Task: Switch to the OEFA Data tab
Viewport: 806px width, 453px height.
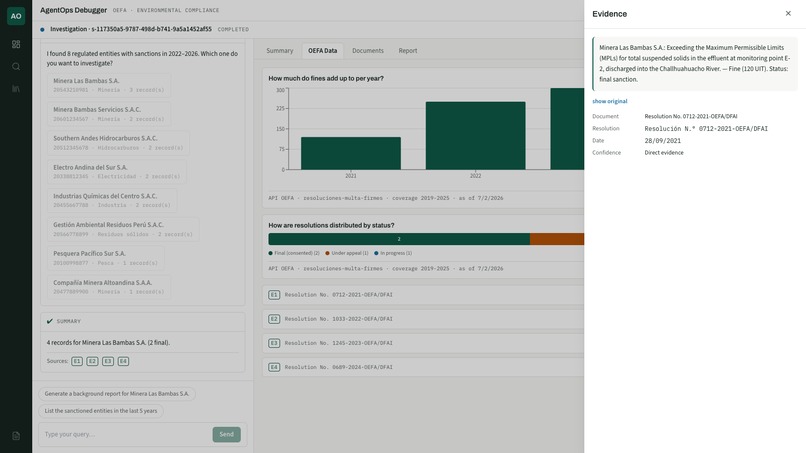Action: click(x=322, y=50)
